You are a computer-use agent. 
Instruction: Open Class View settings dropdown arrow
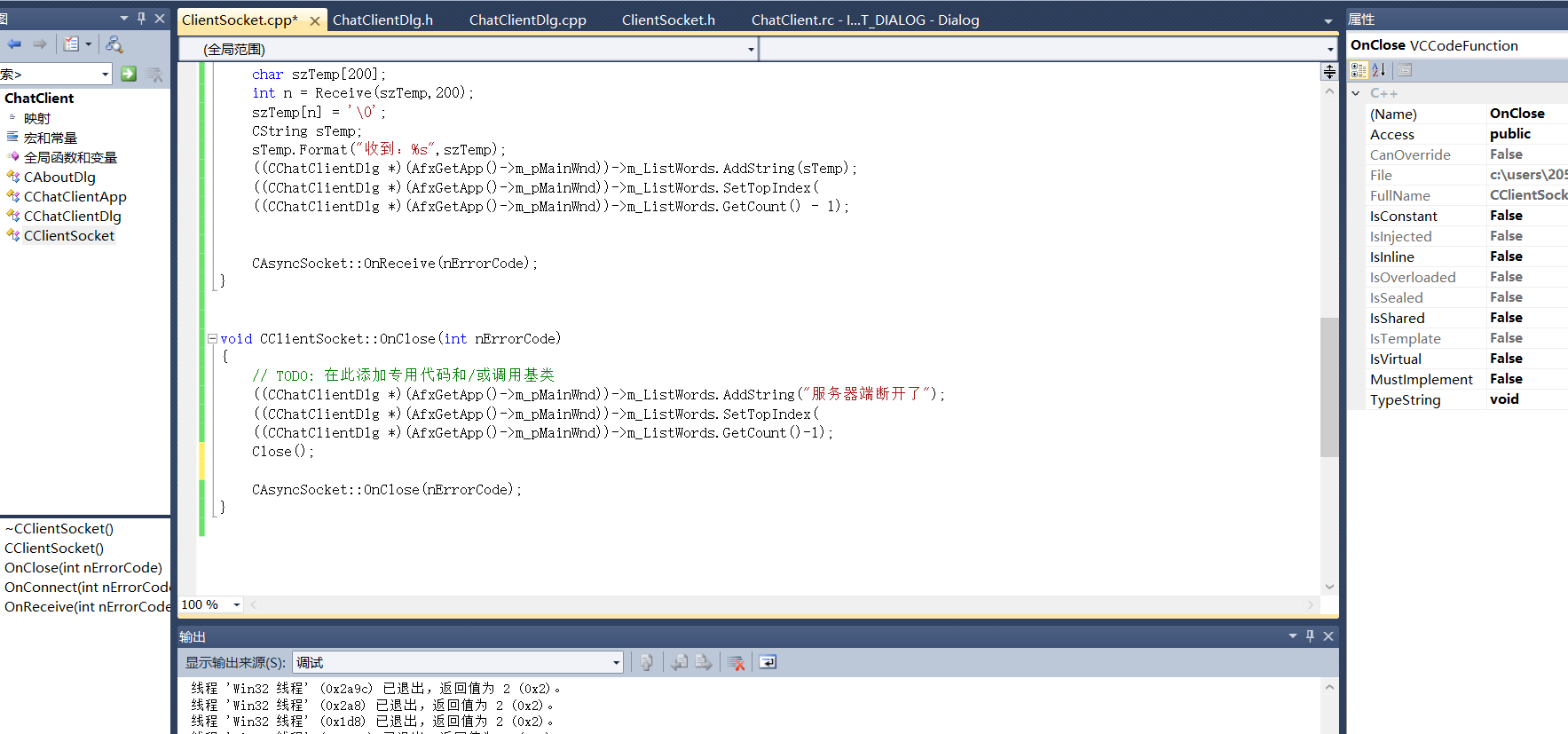point(89,44)
